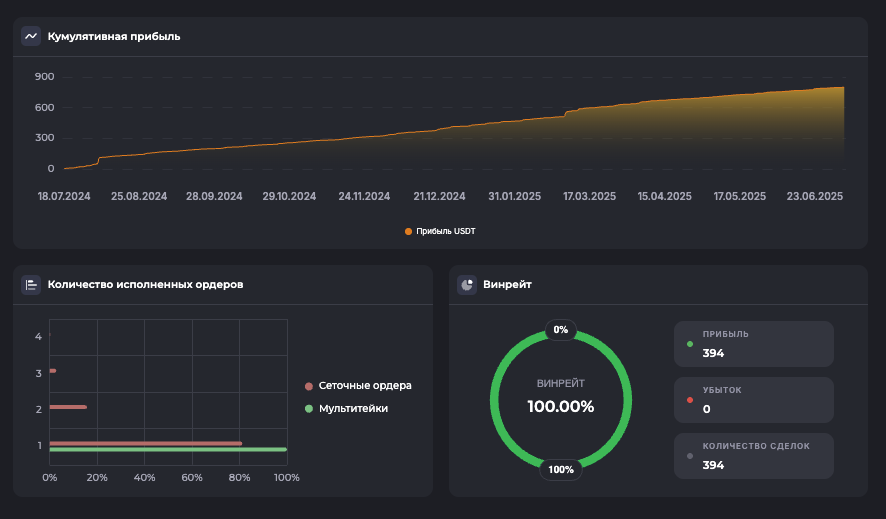Click the bar chart icon beside Количество исполненных ордеров
This screenshot has height=519, width=886.
coord(31,285)
